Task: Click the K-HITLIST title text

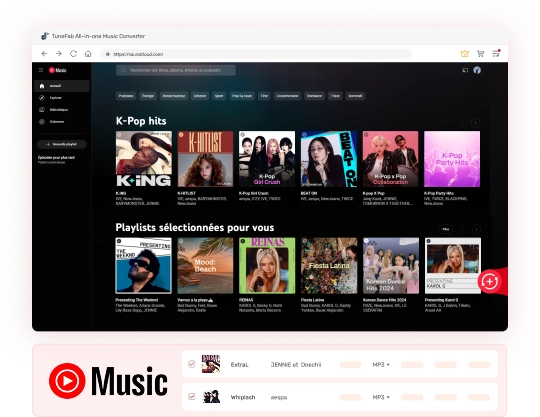Action: click(186, 194)
